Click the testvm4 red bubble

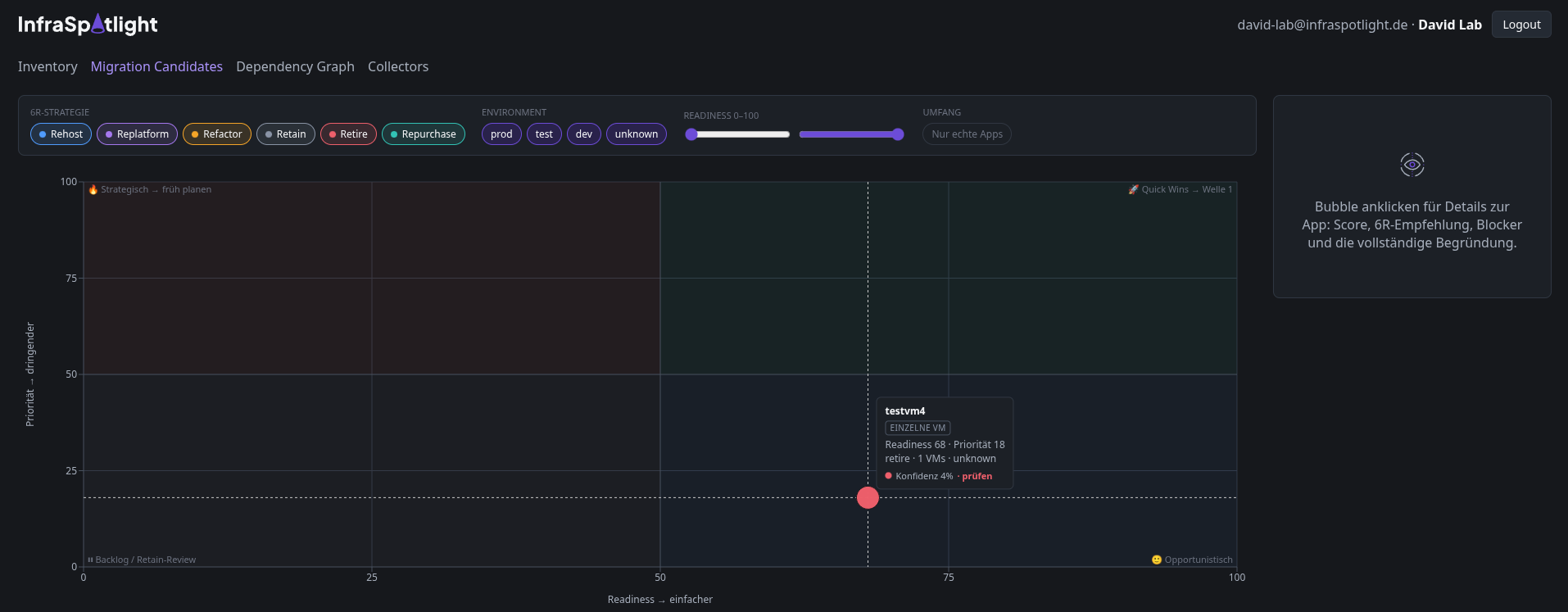pos(868,497)
